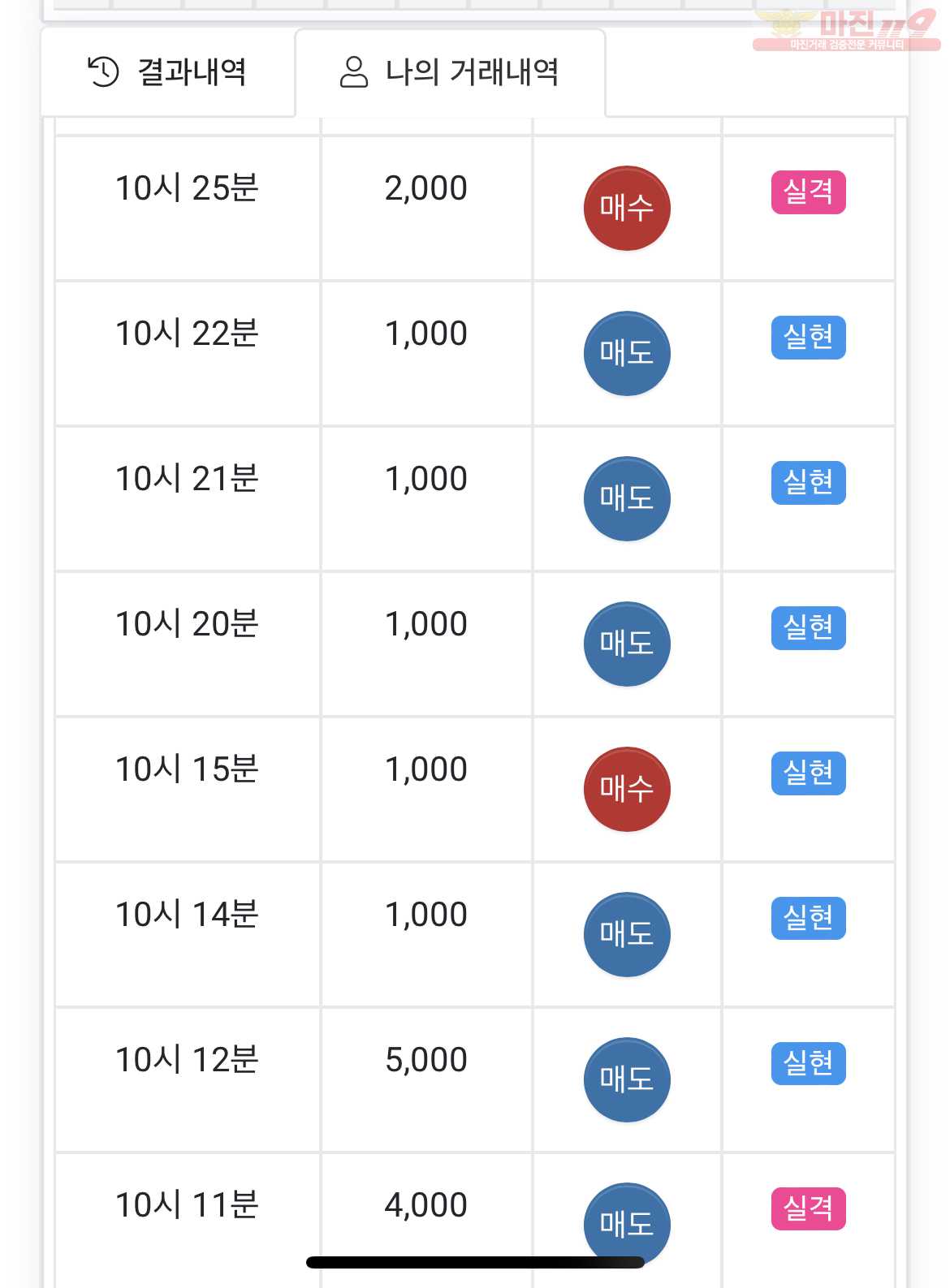950x1288 pixels.
Task: Click the 5,000 amount cell
Action: [x=426, y=1079]
